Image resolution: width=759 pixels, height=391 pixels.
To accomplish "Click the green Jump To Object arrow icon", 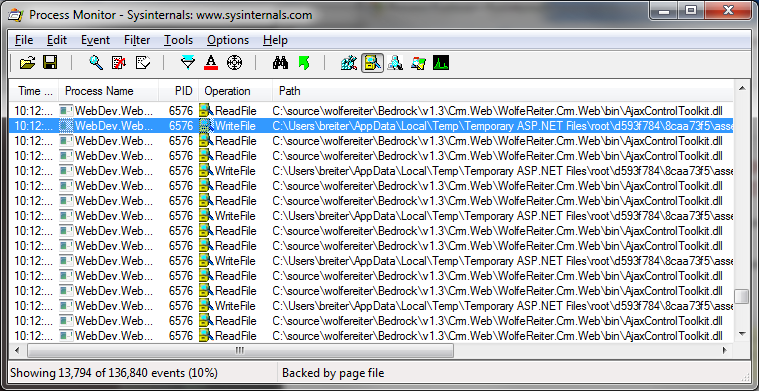I will (304, 63).
